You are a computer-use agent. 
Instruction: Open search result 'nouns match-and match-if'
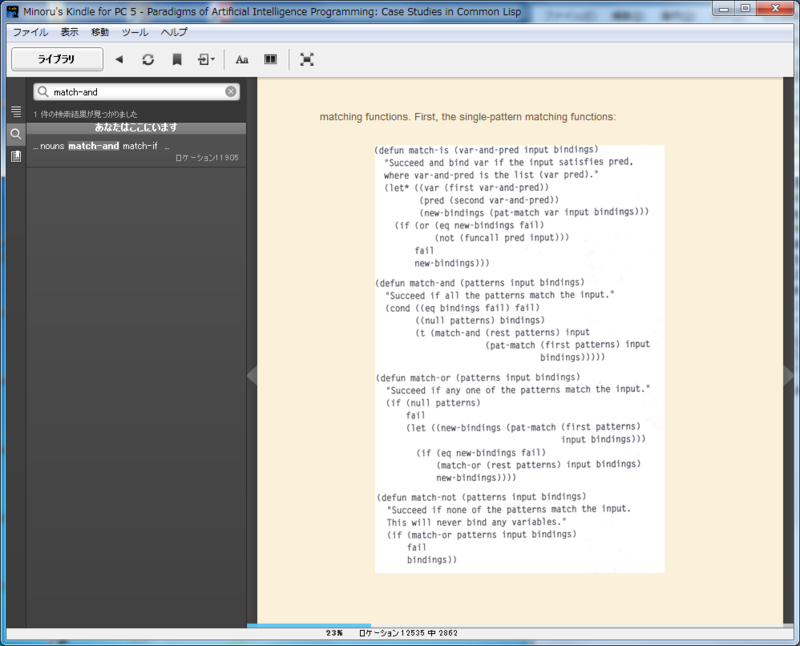click(136, 152)
